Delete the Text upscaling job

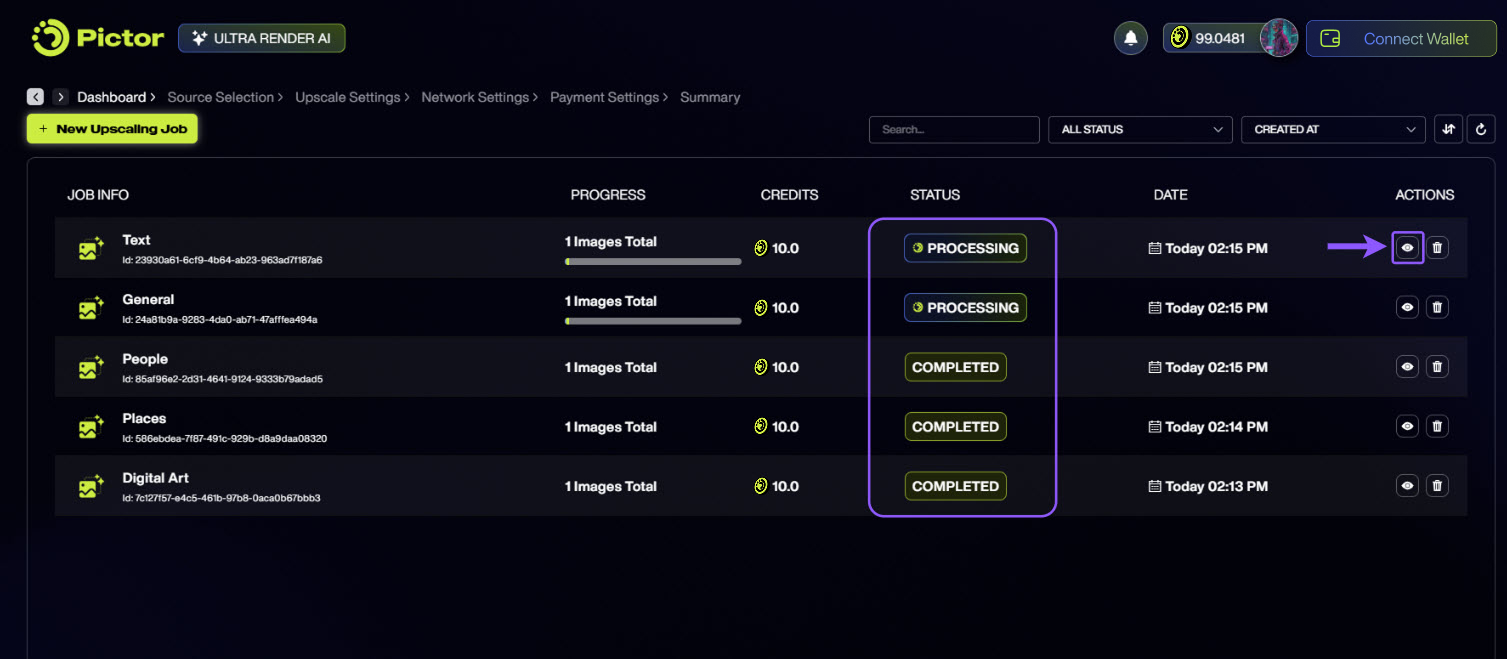pos(1437,248)
